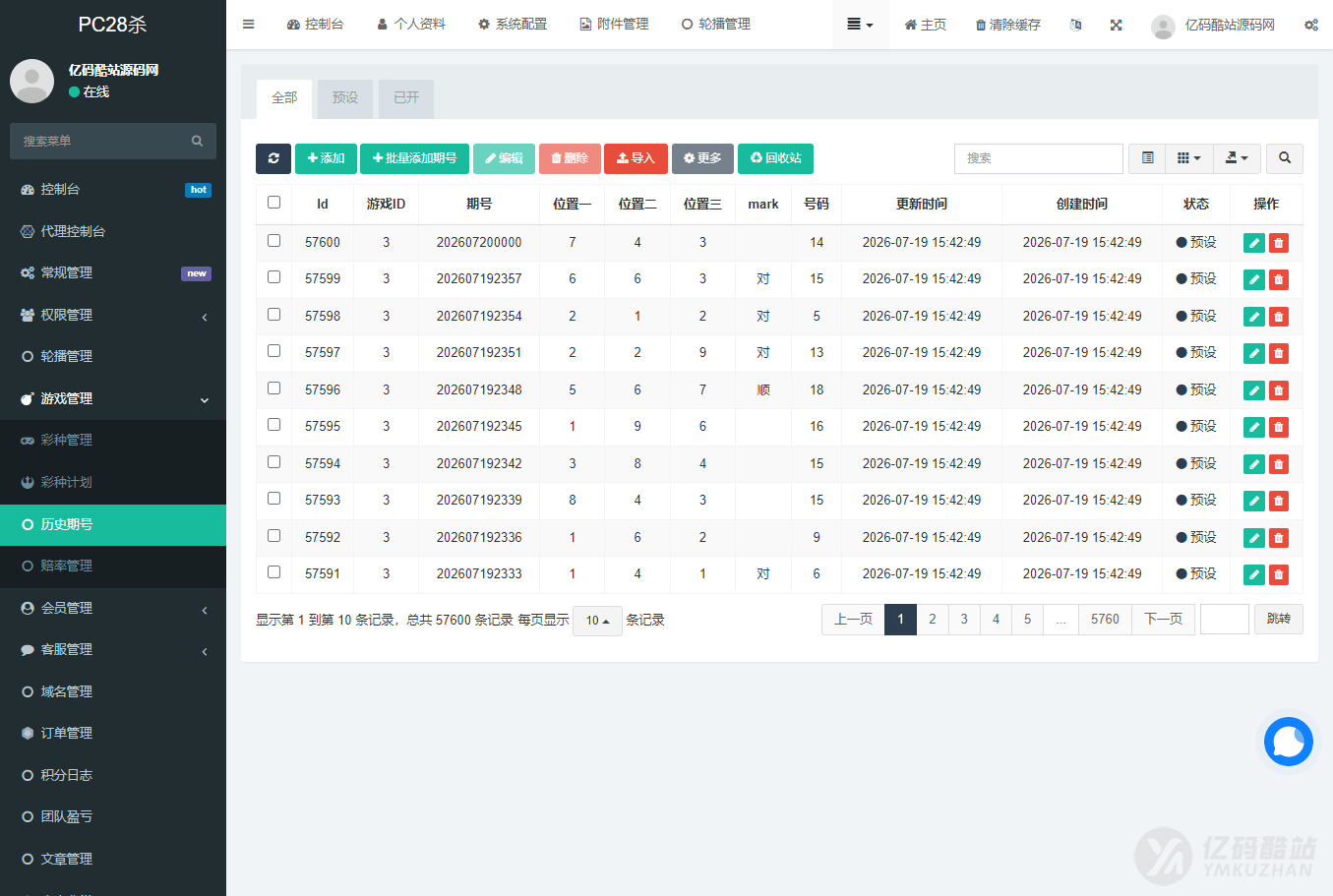Check the checkbox for row 57594
The height and width of the screenshot is (896, 1333).
coord(273,462)
